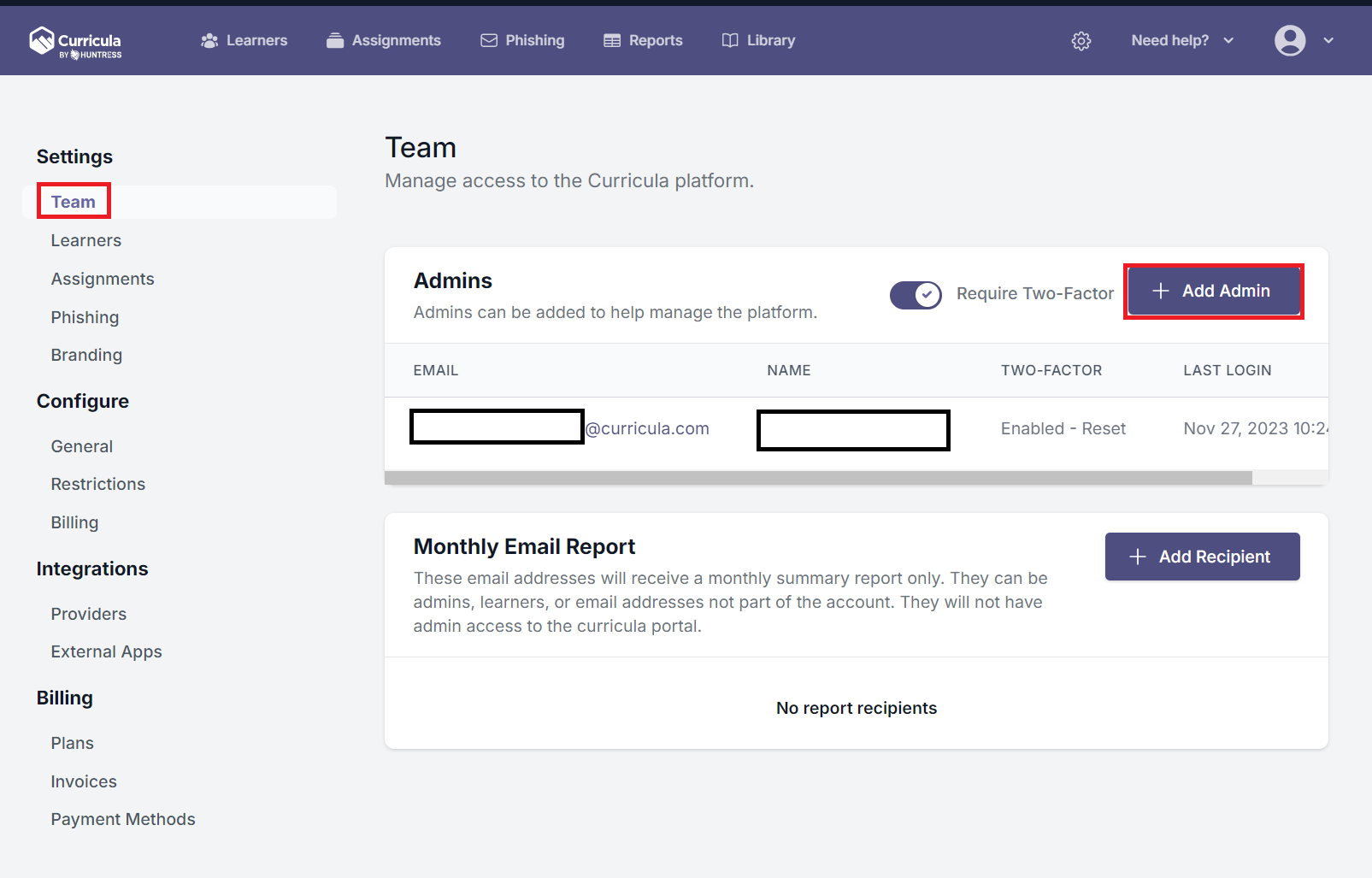The height and width of the screenshot is (878, 1372).
Task: Select Team in the Settings sidebar
Action: pyautogui.click(x=73, y=201)
